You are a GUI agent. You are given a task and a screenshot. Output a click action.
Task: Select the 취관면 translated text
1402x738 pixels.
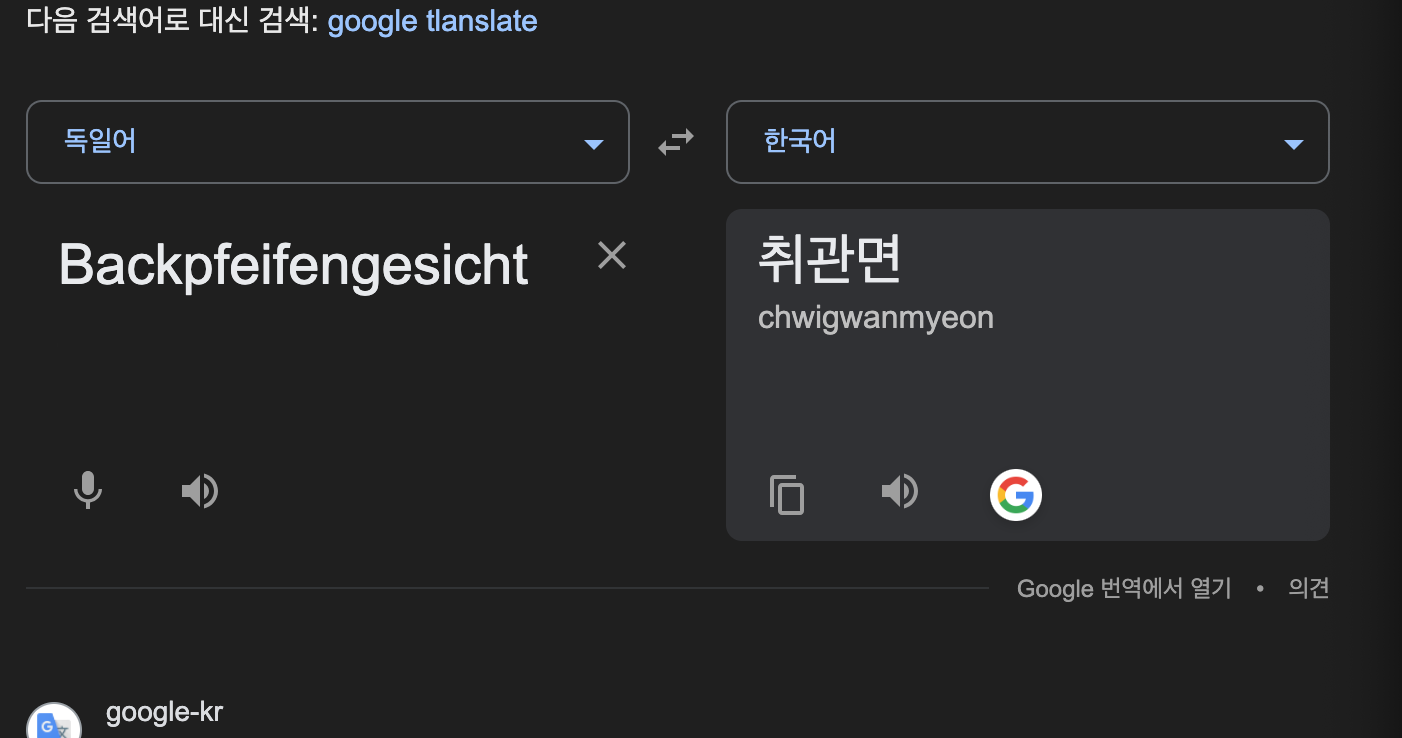point(830,258)
